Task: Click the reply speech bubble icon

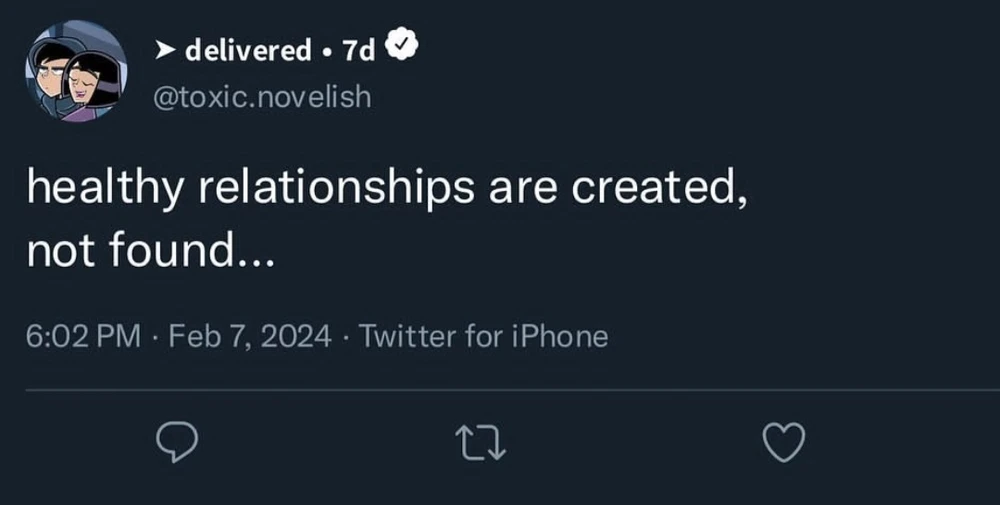Action: [x=177, y=443]
